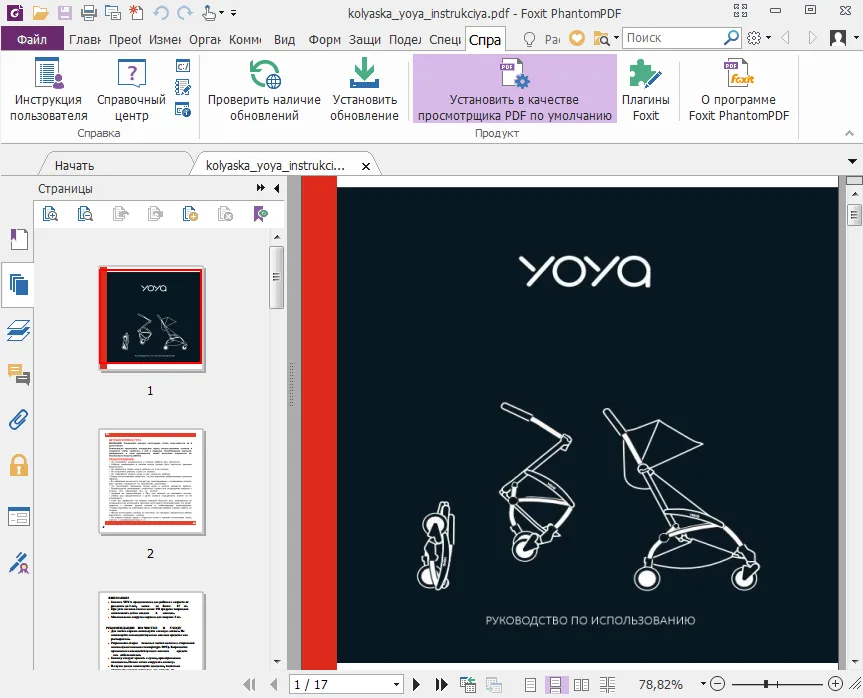The image size is (863, 698).
Task: Open Справочный центр help center
Action: click(131, 90)
